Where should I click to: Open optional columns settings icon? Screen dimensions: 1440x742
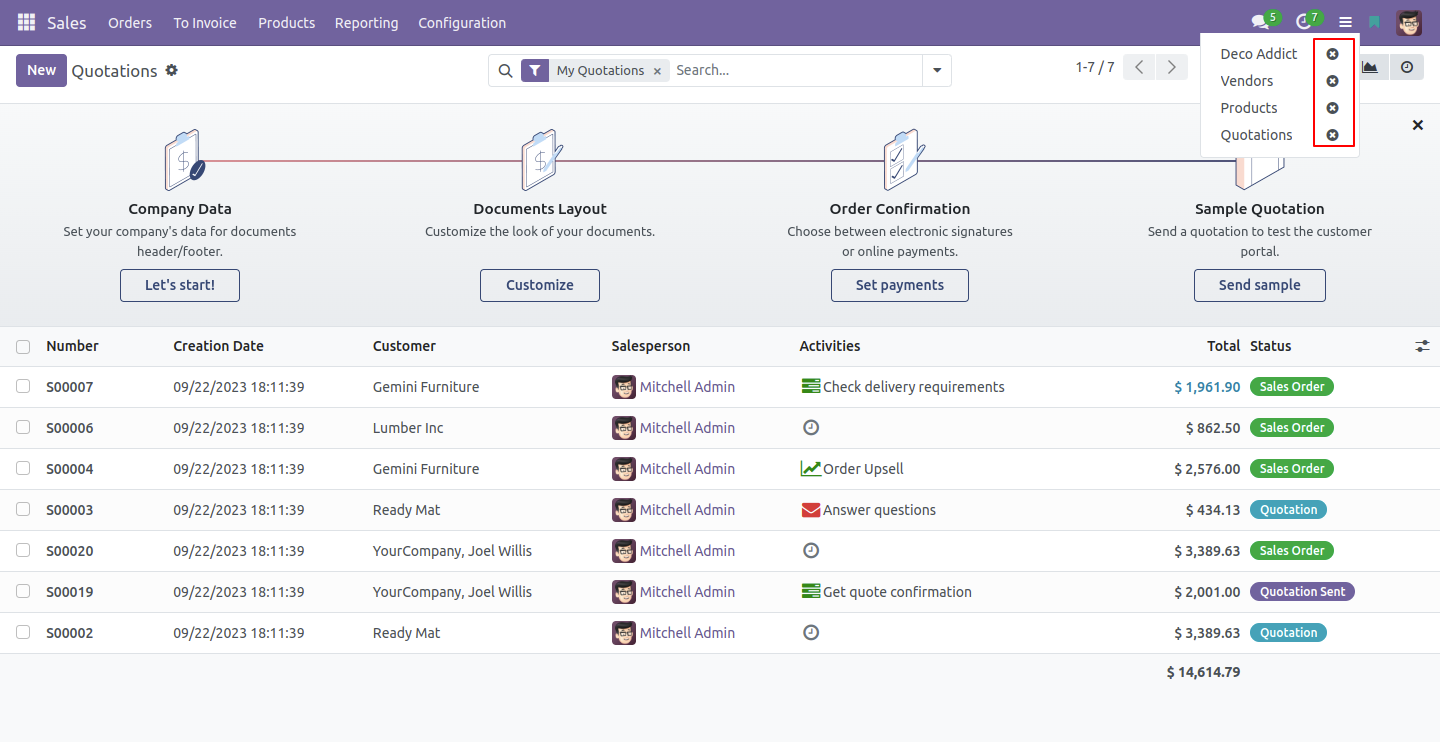click(1422, 346)
